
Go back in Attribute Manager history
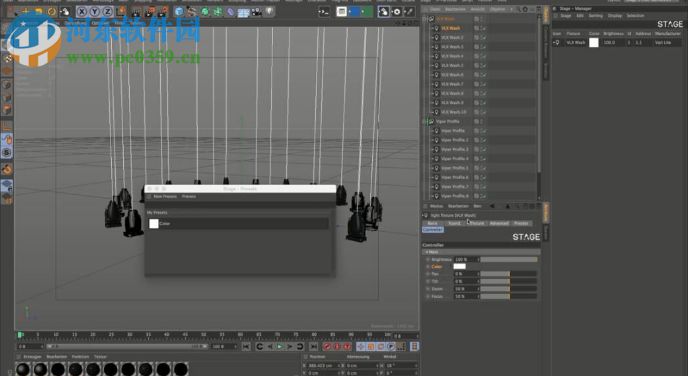click(492, 206)
